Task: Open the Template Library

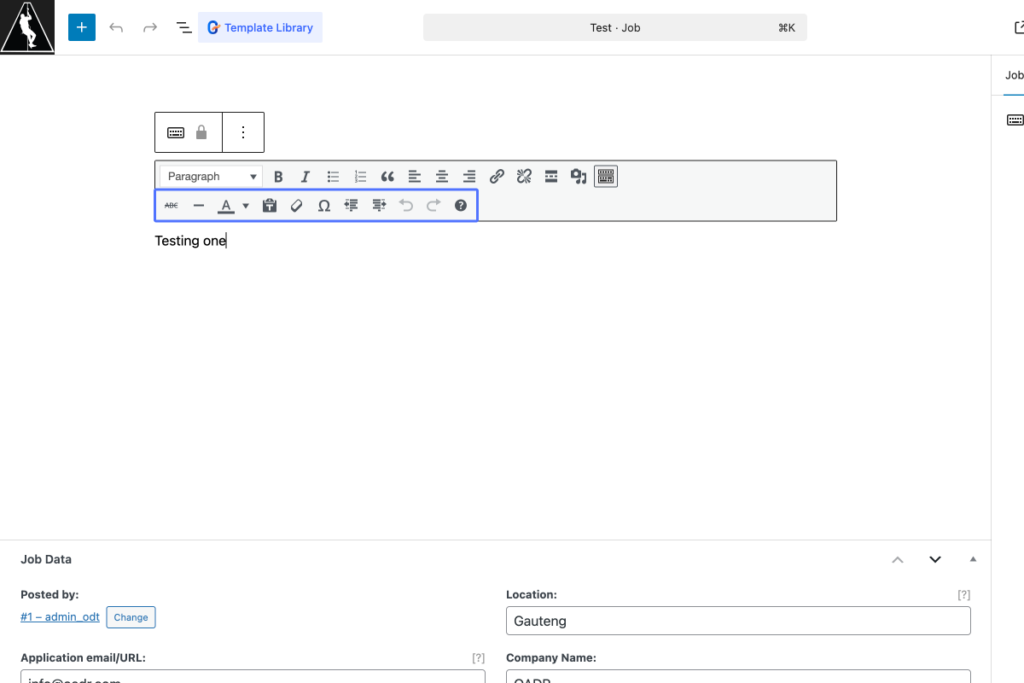Action: coord(260,27)
